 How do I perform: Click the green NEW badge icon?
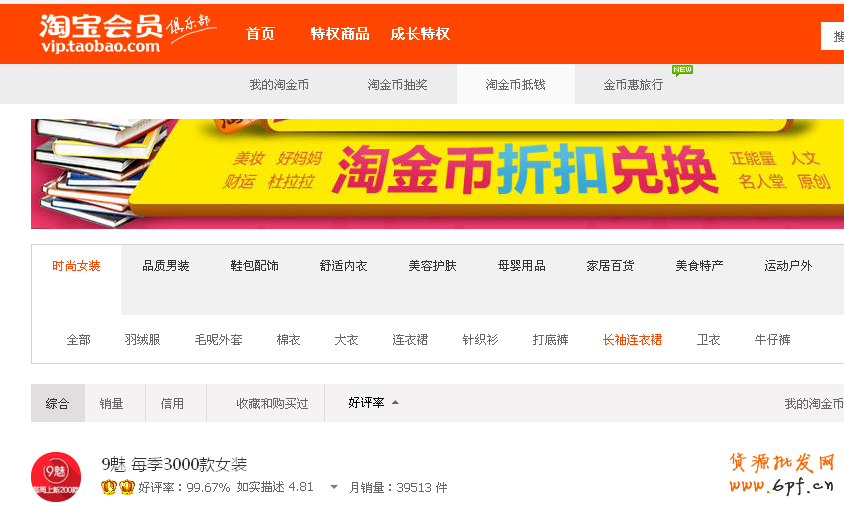coord(682,70)
